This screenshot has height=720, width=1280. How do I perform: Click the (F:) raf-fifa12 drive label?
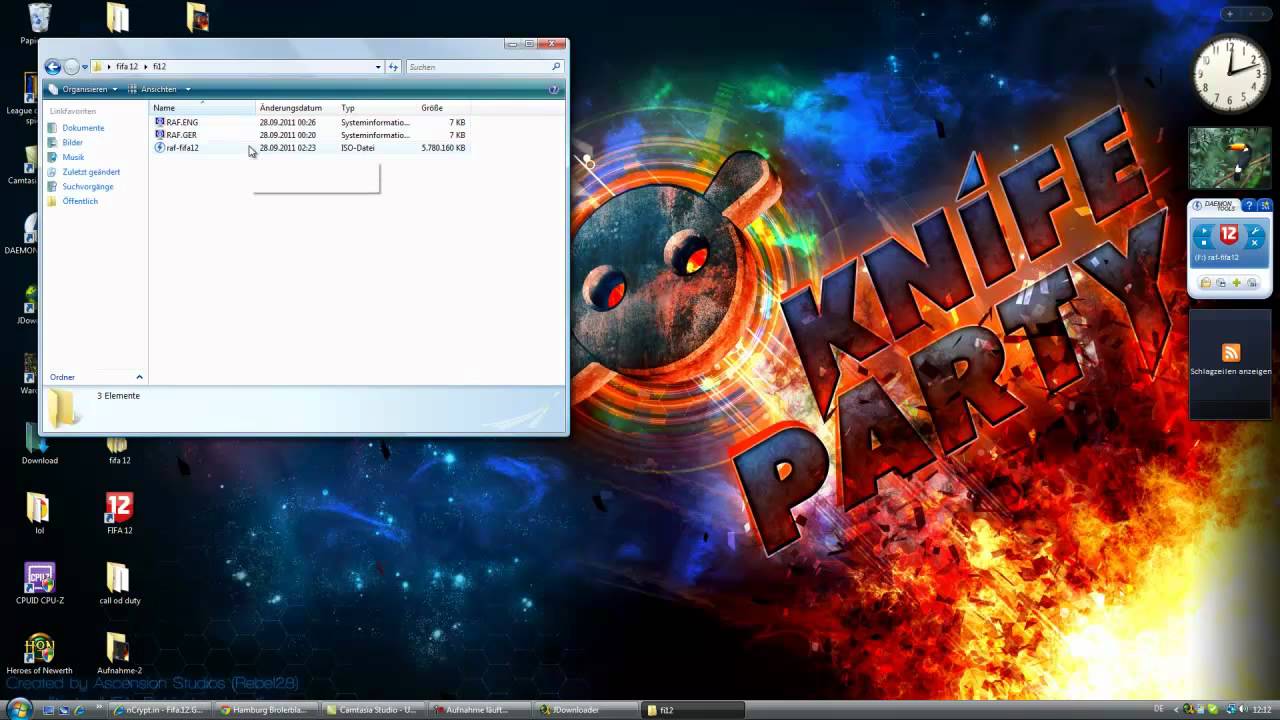1216,257
